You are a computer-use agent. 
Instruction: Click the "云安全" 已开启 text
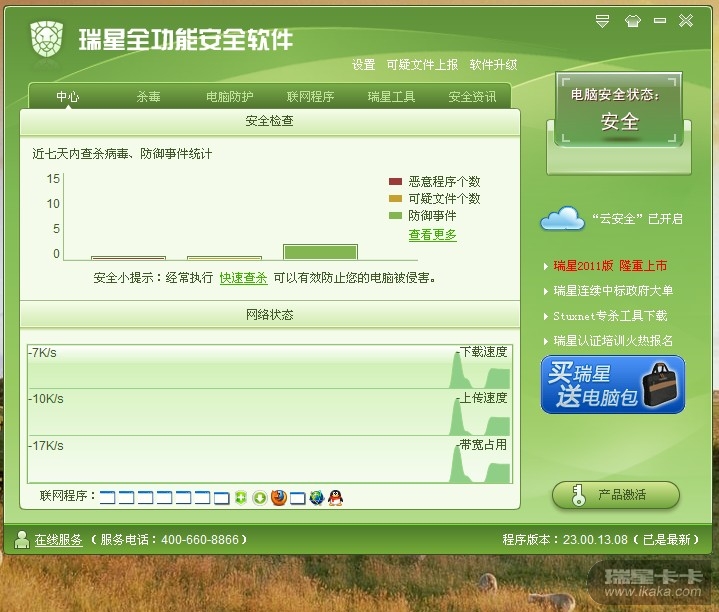point(637,219)
